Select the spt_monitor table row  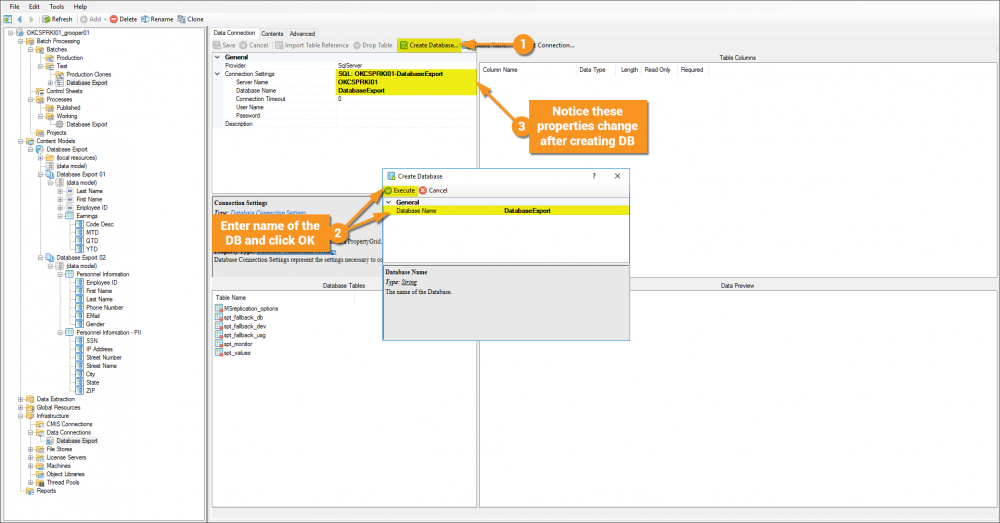click(234, 344)
